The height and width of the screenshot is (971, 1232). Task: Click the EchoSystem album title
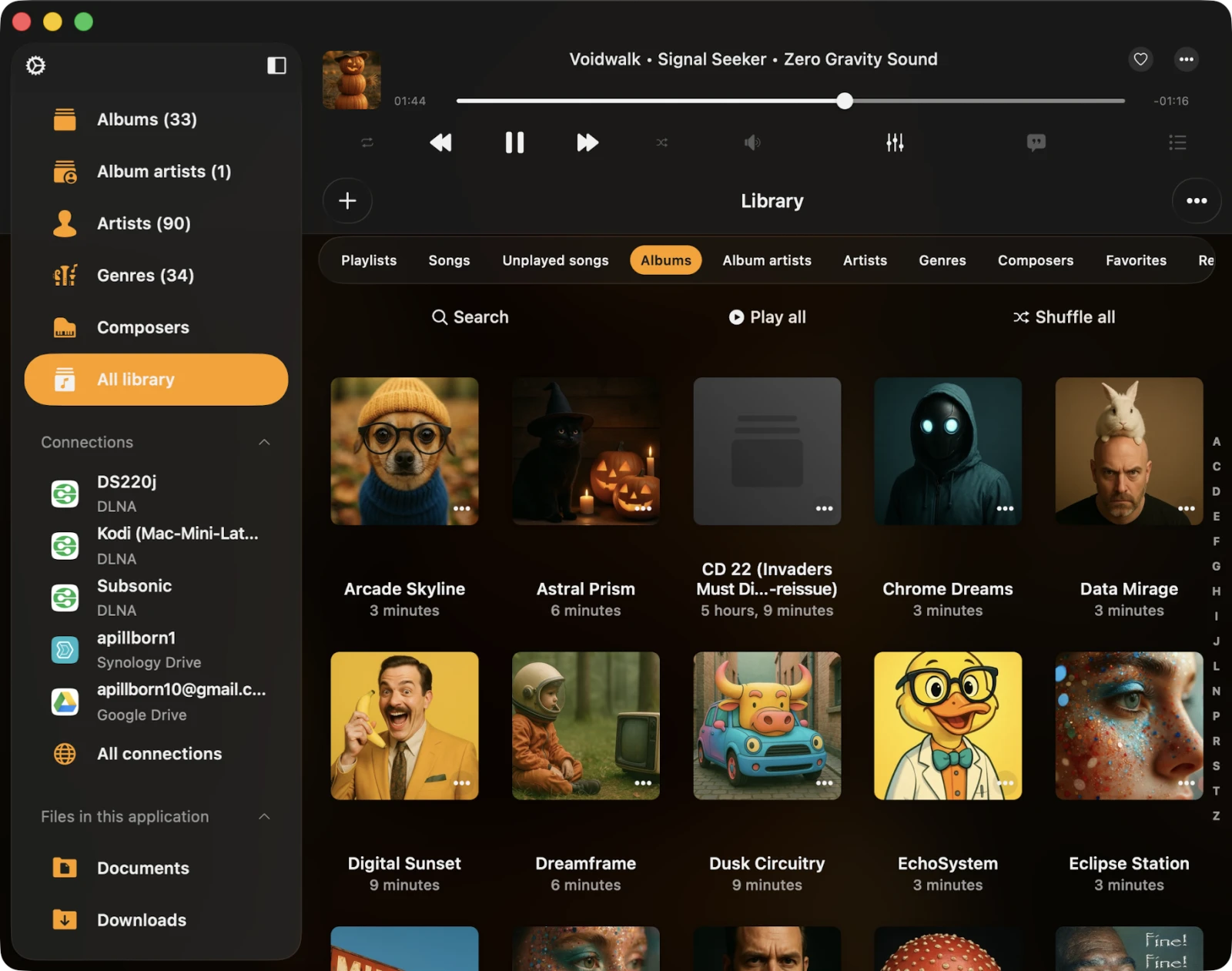tap(948, 864)
